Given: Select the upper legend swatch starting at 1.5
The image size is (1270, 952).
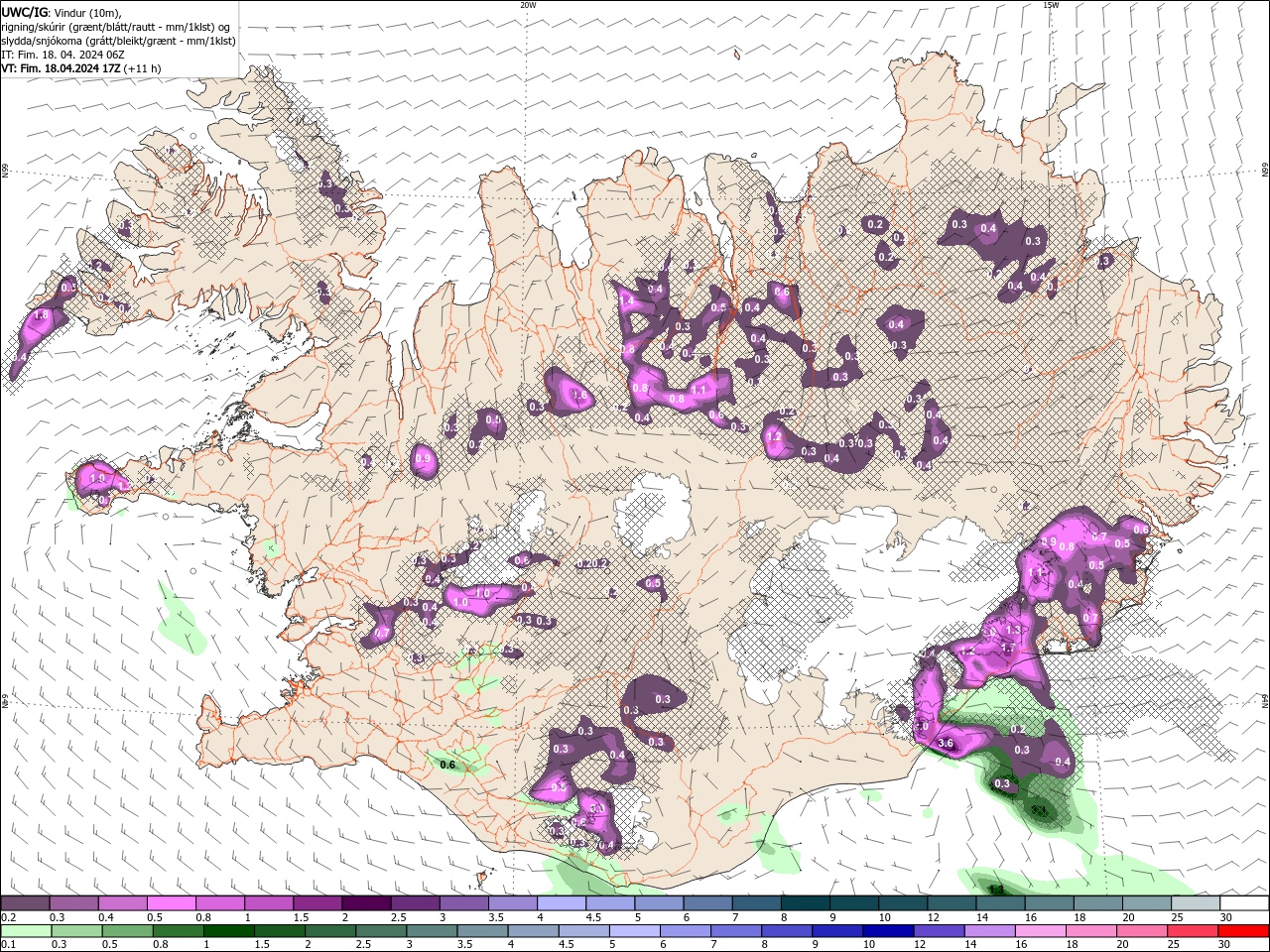Looking at the screenshot, I should click(317, 903).
